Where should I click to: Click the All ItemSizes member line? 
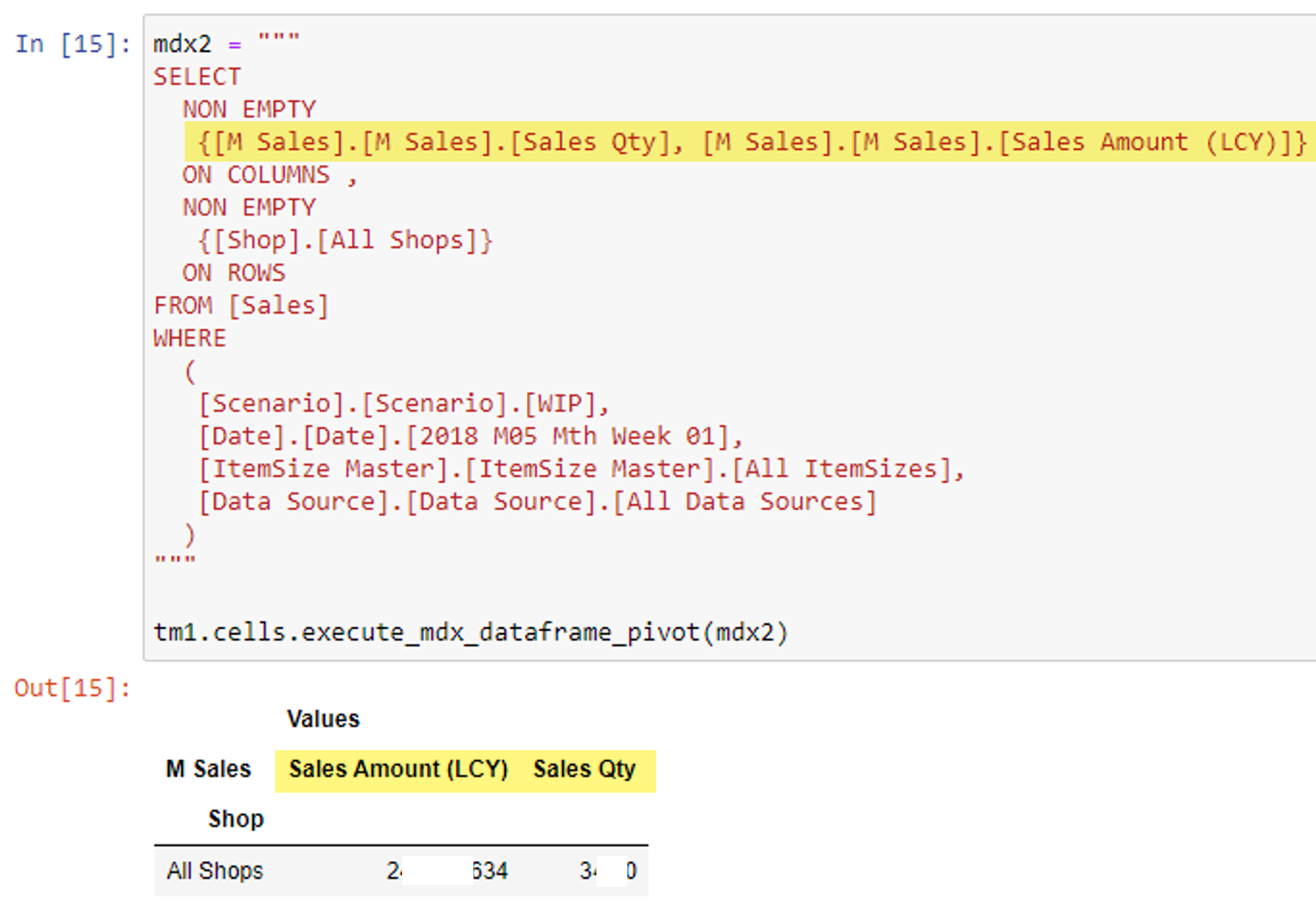(581, 469)
